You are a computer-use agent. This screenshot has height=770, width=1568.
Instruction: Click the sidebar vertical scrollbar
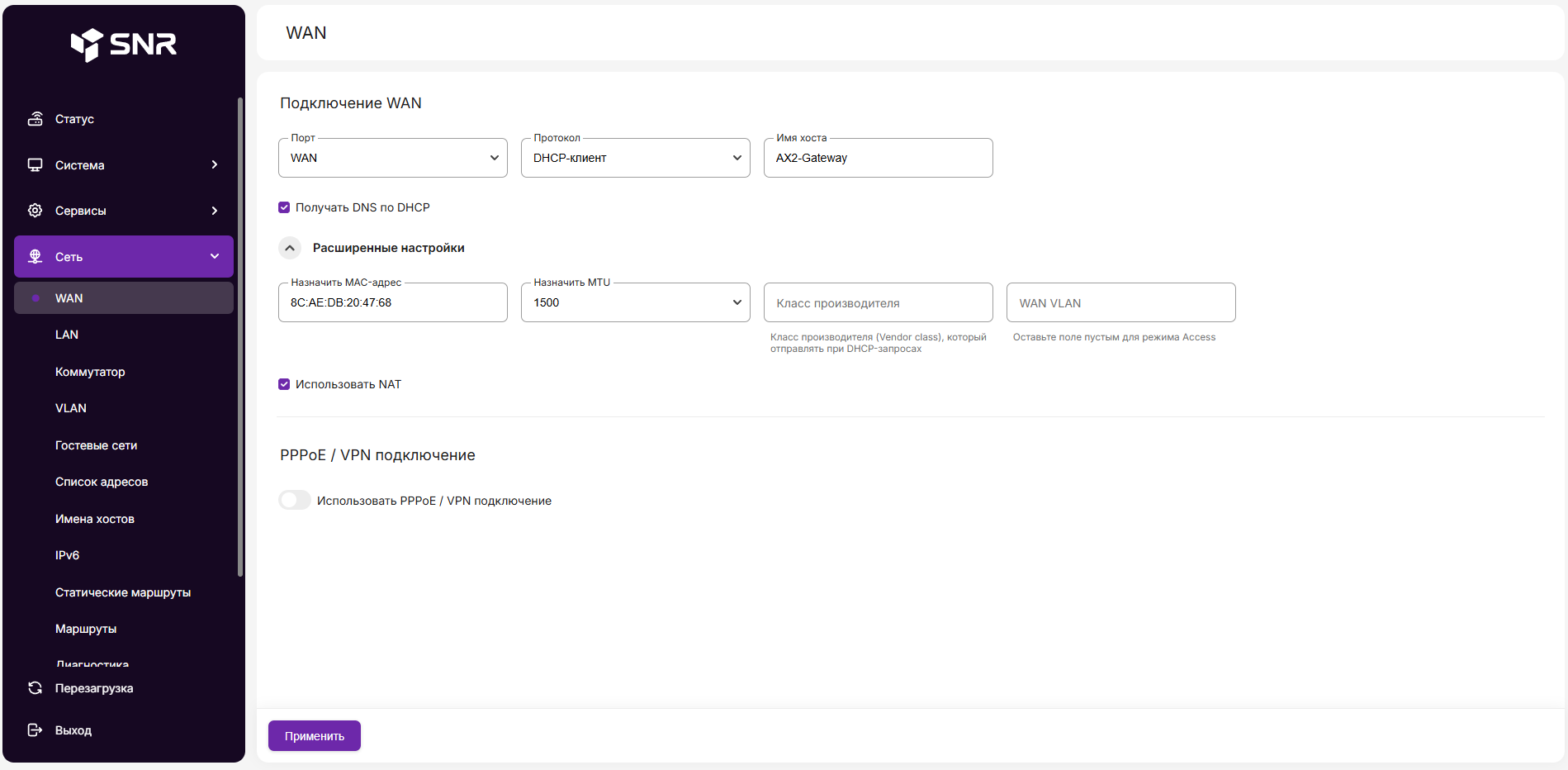click(x=240, y=330)
